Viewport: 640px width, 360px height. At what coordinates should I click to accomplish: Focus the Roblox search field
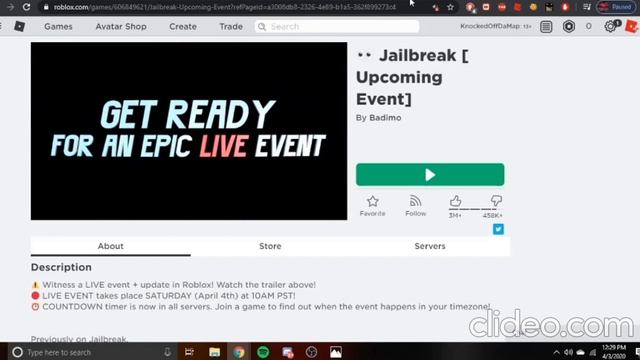pyautogui.click(x=337, y=27)
